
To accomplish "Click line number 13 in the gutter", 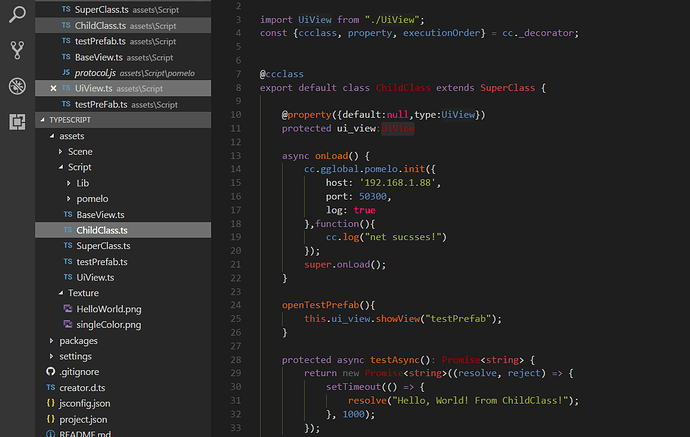I will [236, 156].
